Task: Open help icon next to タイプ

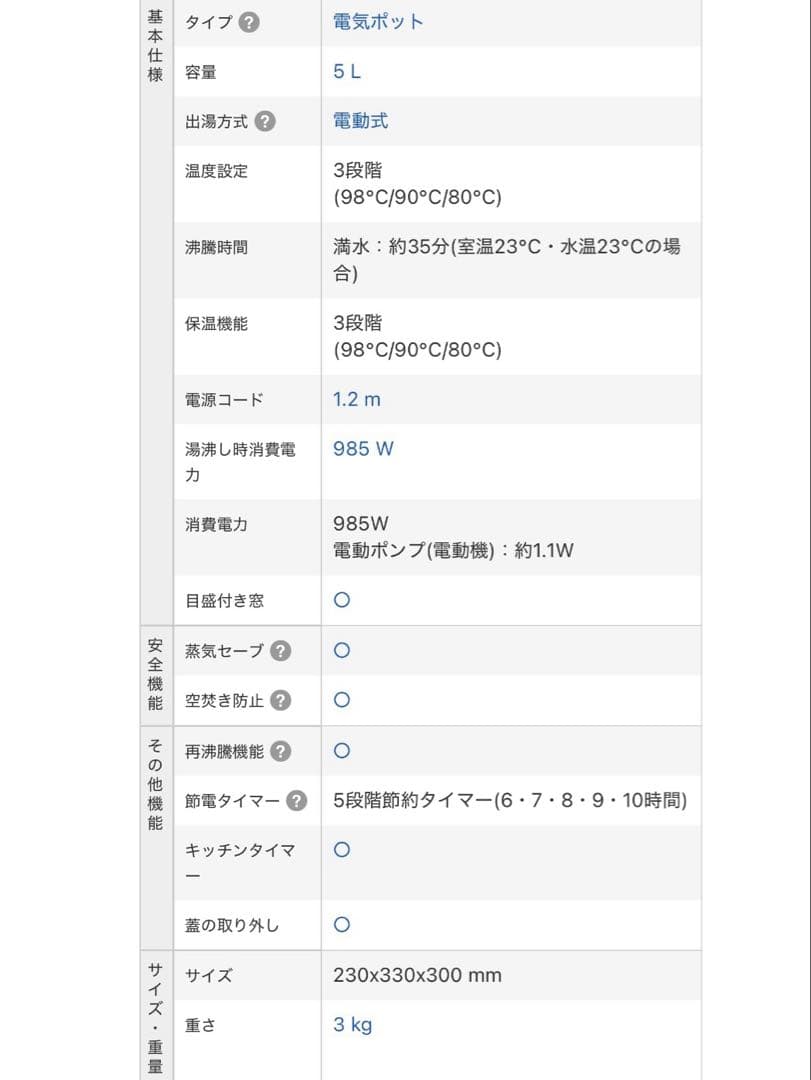Action: coord(249,22)
